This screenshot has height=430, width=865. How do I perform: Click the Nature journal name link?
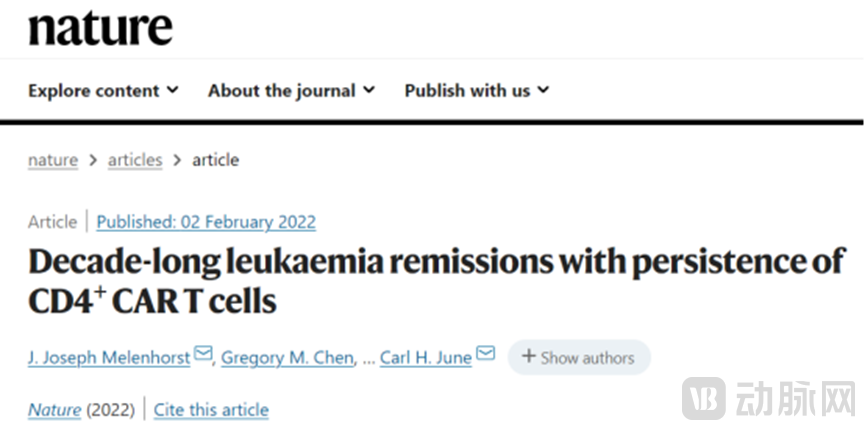54,410
